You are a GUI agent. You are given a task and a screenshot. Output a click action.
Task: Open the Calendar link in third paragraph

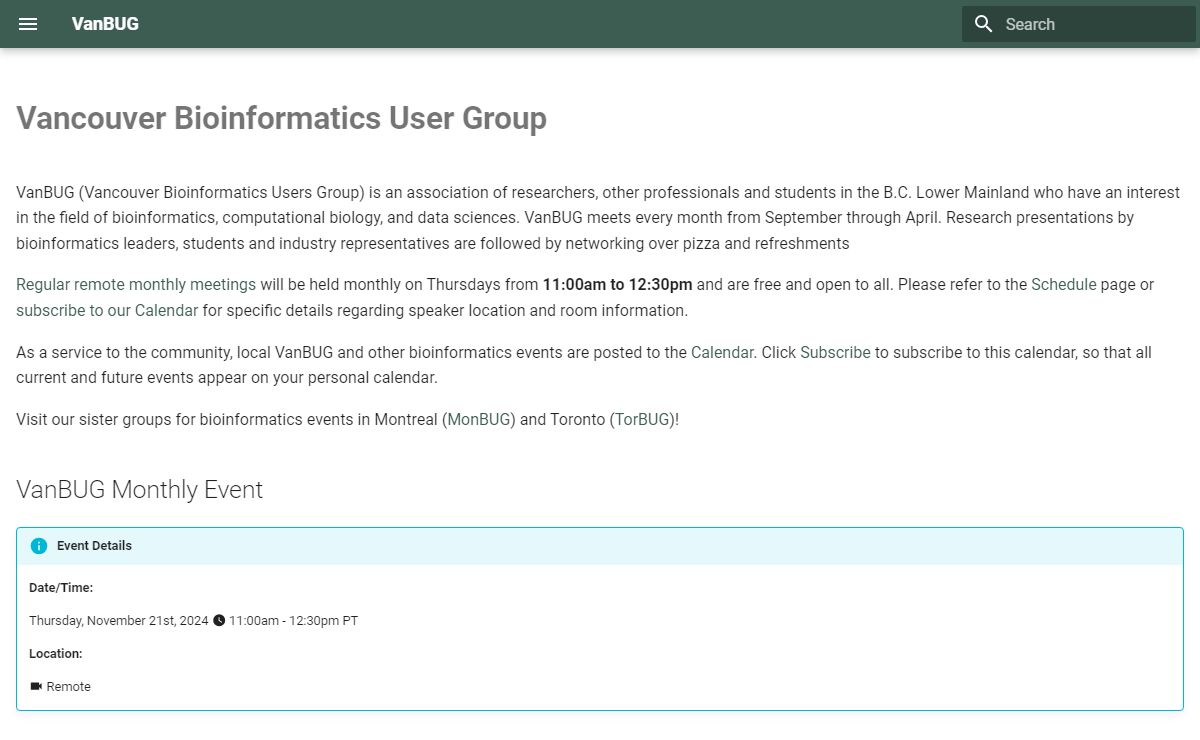(722, 352)
